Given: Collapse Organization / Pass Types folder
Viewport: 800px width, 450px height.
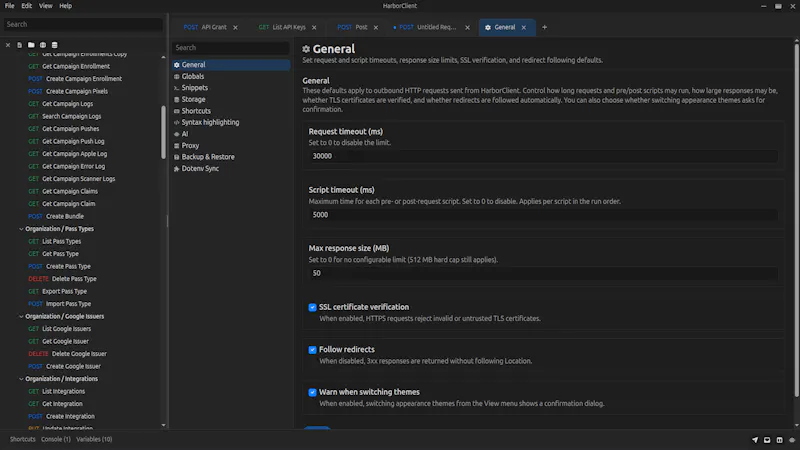Looking at the screenshot, I should click(21, 229).
